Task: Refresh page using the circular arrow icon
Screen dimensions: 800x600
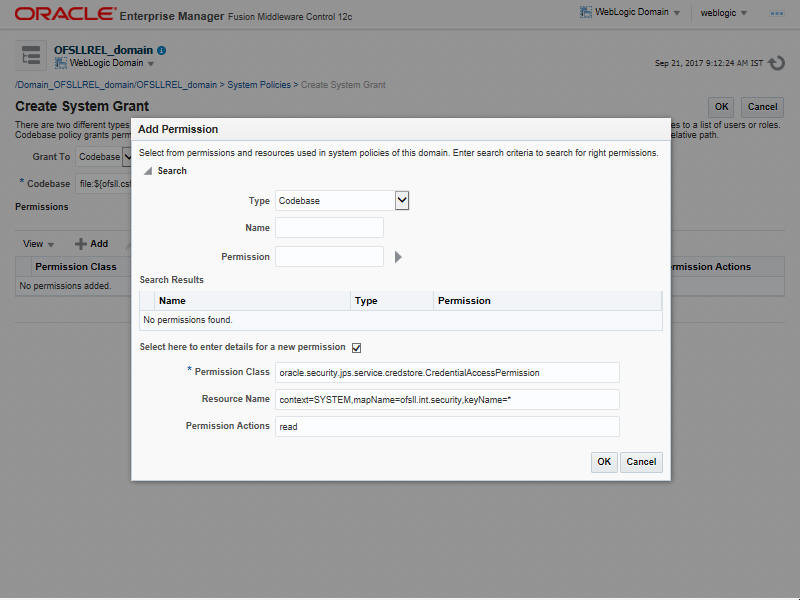Action: tap(776, 63)
